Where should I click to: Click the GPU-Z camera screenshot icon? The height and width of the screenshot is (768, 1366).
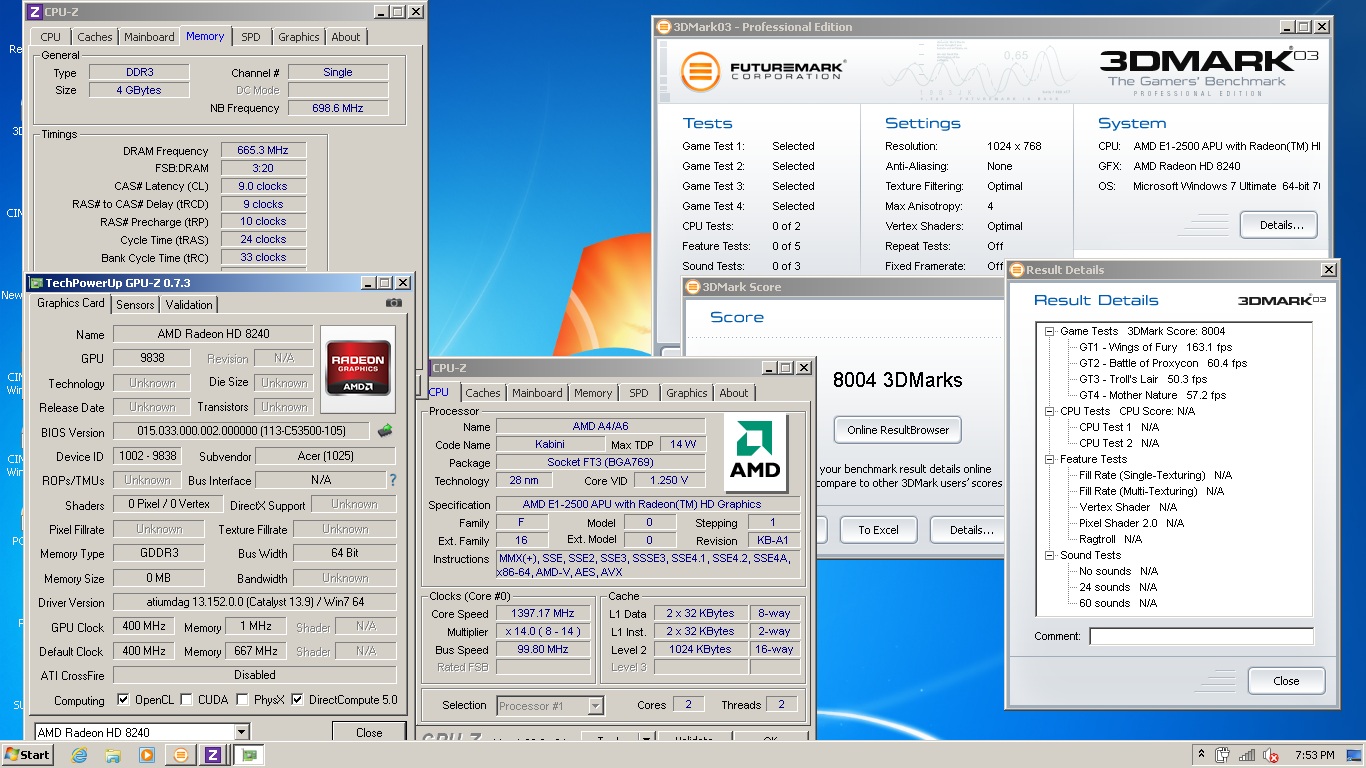tap(394, 303)
